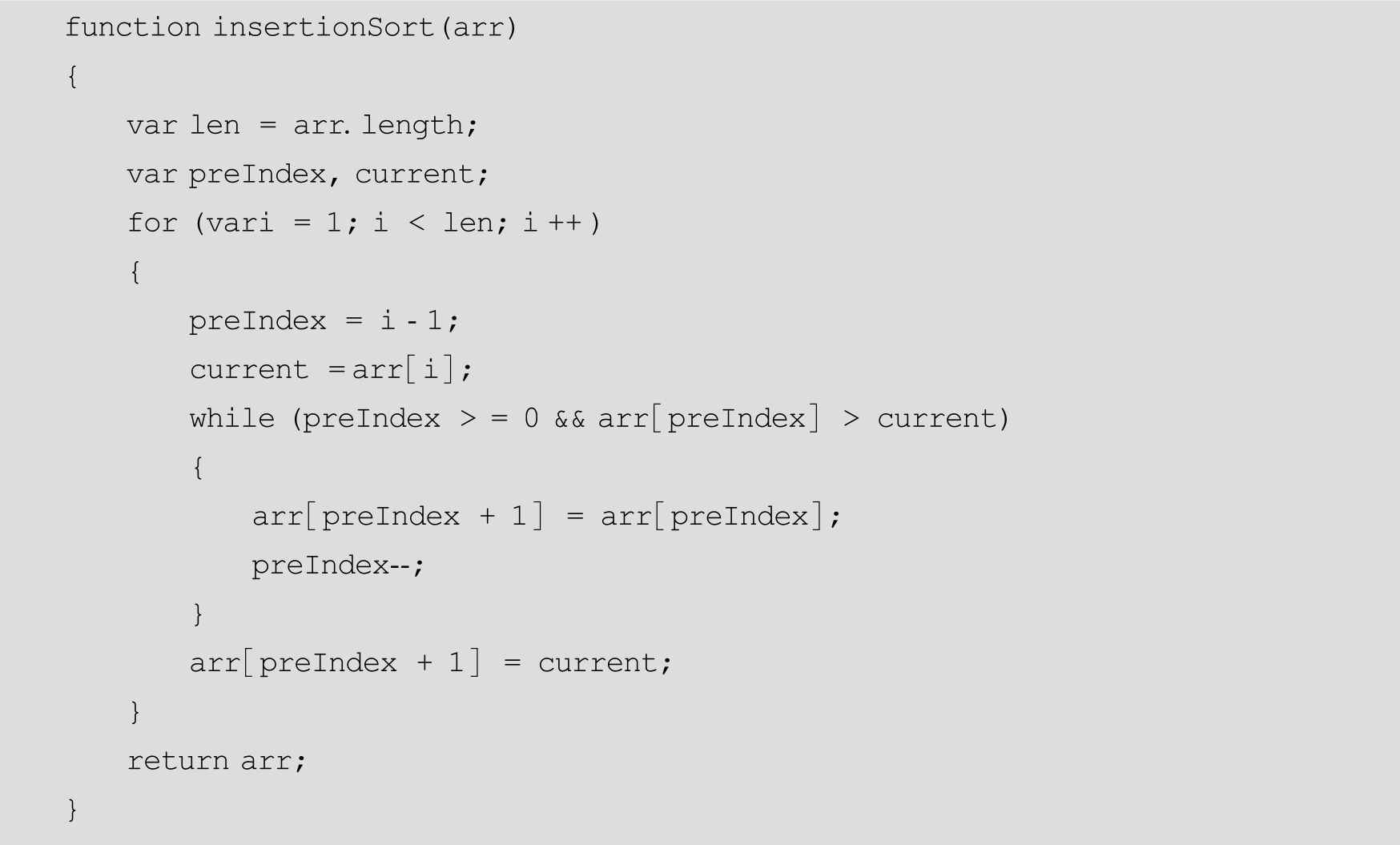Click the preIndex = i - 1 statement
Viewport: 1400px width, 845px height.
point(324,321)
